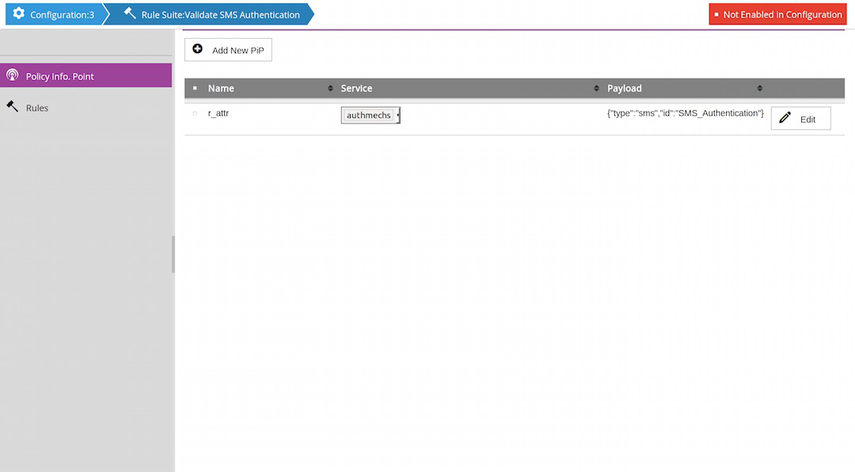Click the Service column header

click(x=357, y=88)
